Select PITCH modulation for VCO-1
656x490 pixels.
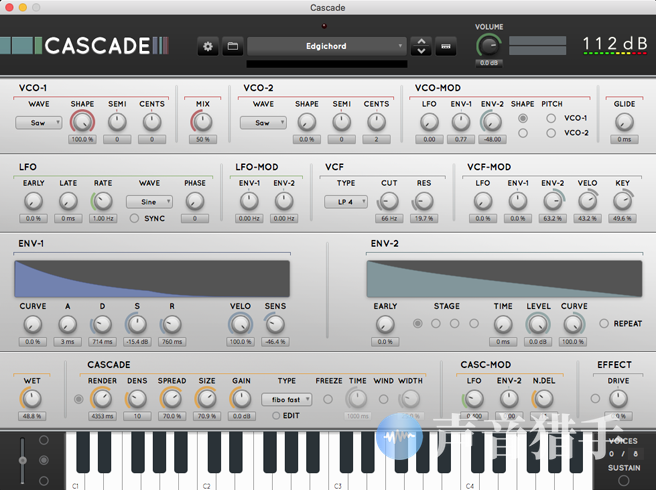[x=551, y=118]
